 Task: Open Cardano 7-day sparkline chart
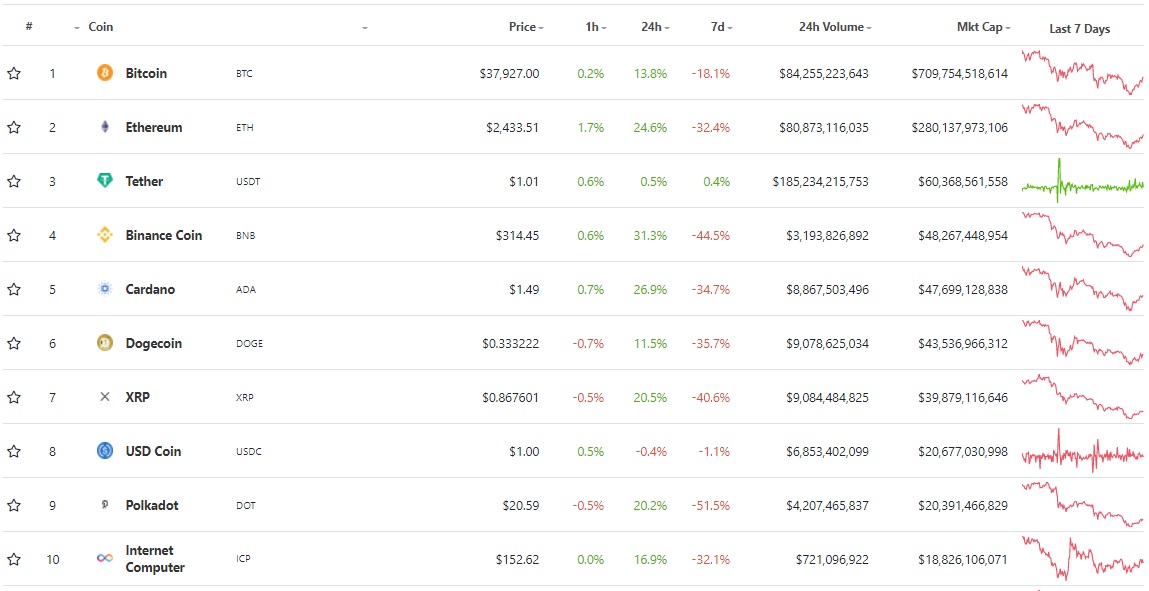(1082, 289)
